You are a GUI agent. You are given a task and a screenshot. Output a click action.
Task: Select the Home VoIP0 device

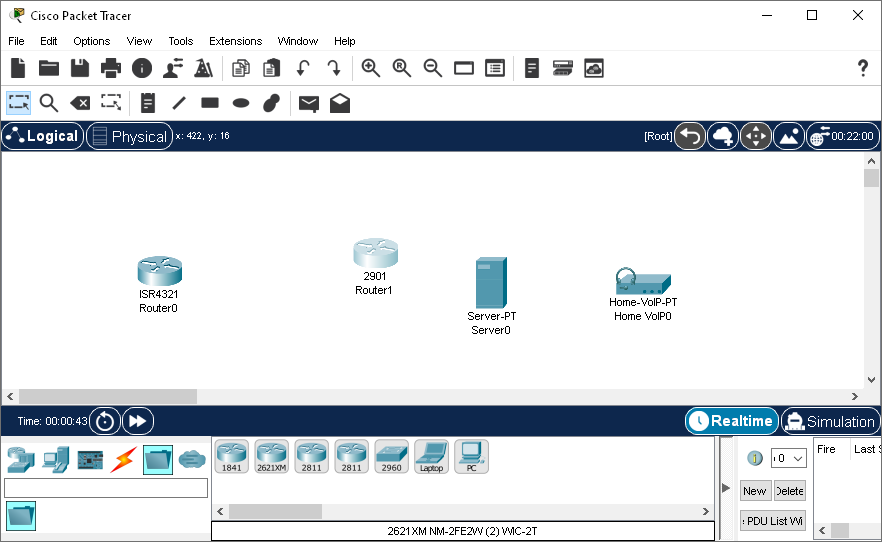[643, 282]
